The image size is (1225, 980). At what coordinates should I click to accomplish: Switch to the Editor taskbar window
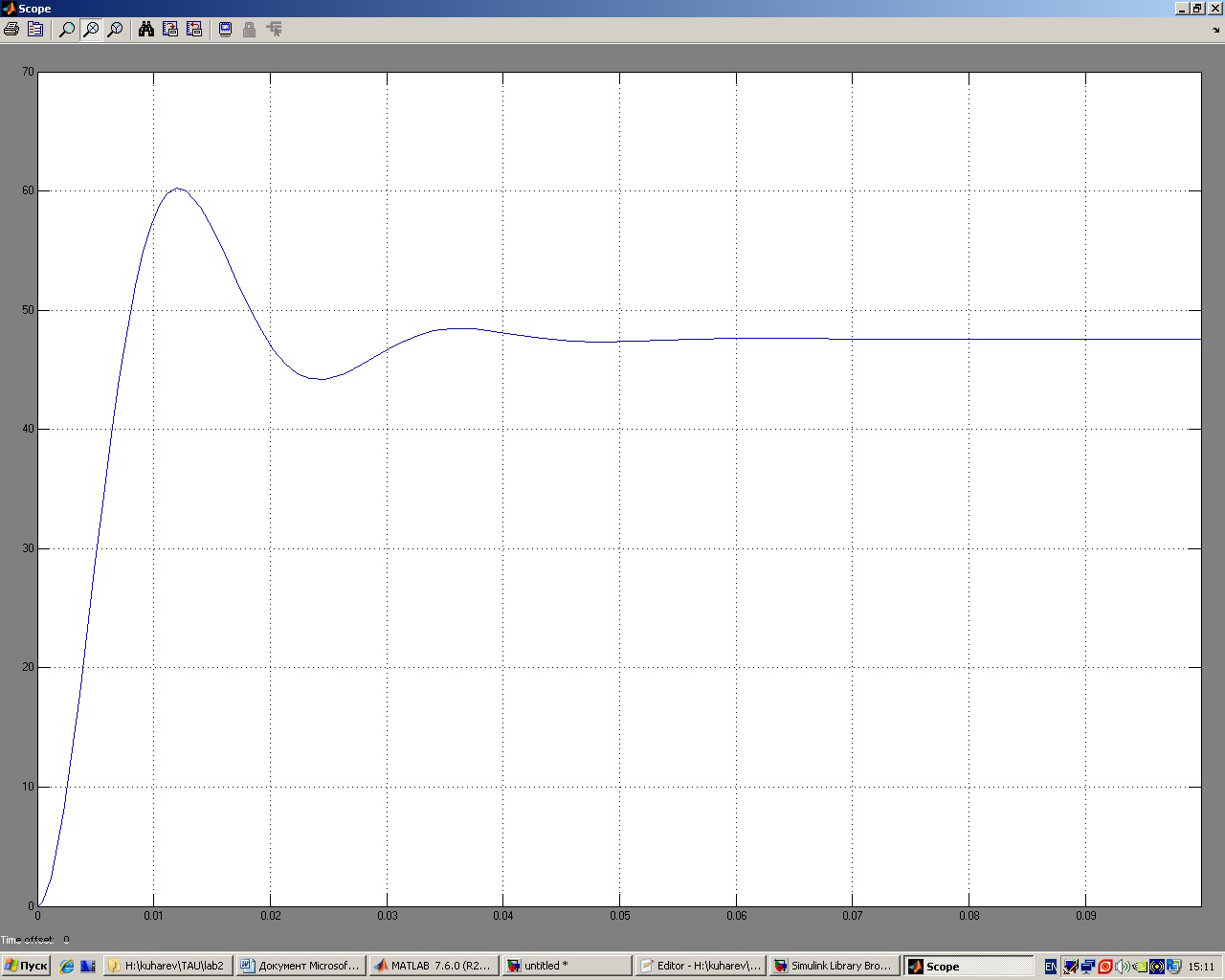pos(700,966)
